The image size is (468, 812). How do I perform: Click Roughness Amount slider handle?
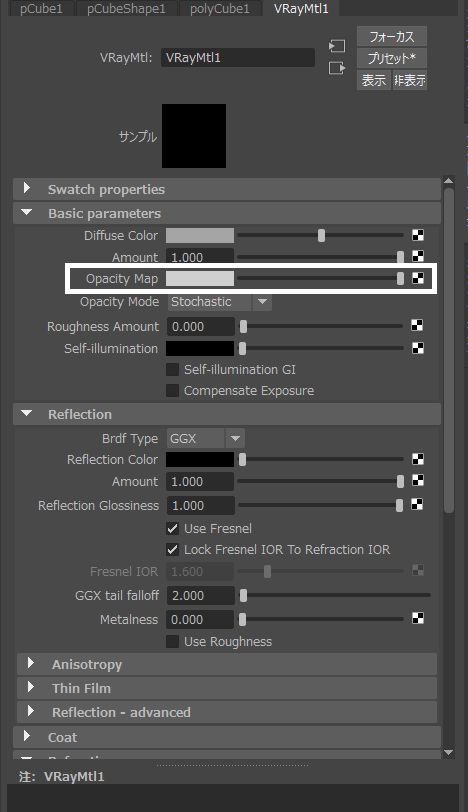243,326
